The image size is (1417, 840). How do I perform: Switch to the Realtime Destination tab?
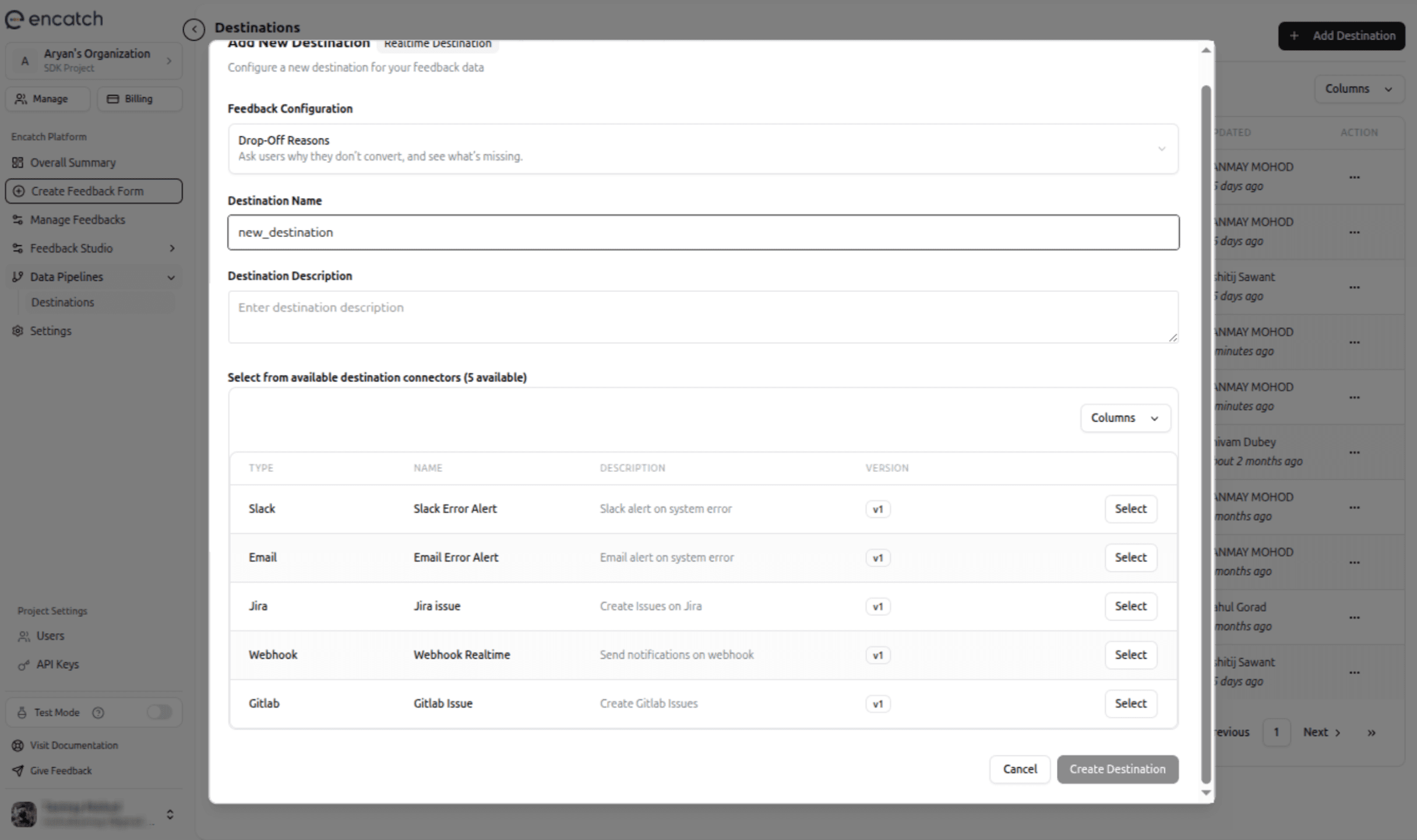(x=437, y=43)
